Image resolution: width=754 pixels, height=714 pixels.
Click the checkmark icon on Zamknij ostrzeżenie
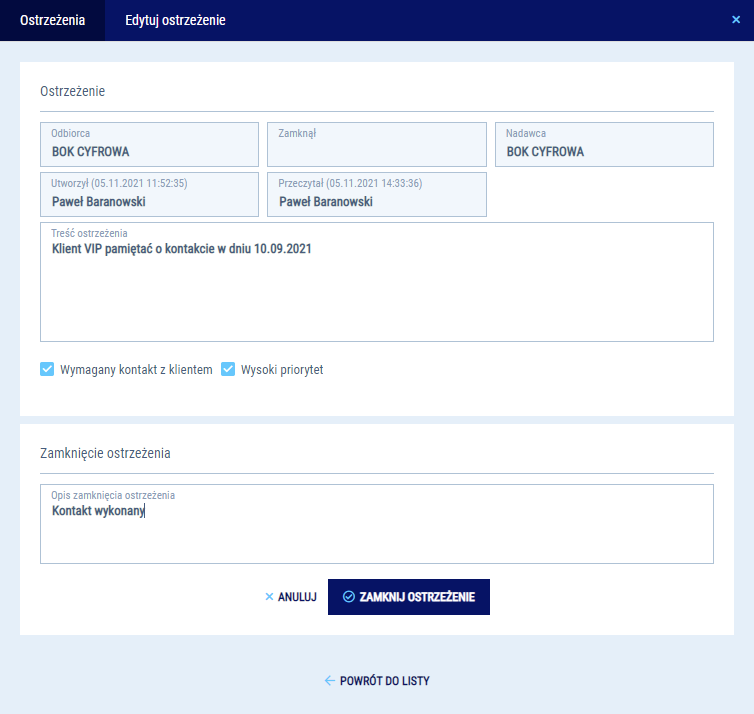[x=348, y=597]
